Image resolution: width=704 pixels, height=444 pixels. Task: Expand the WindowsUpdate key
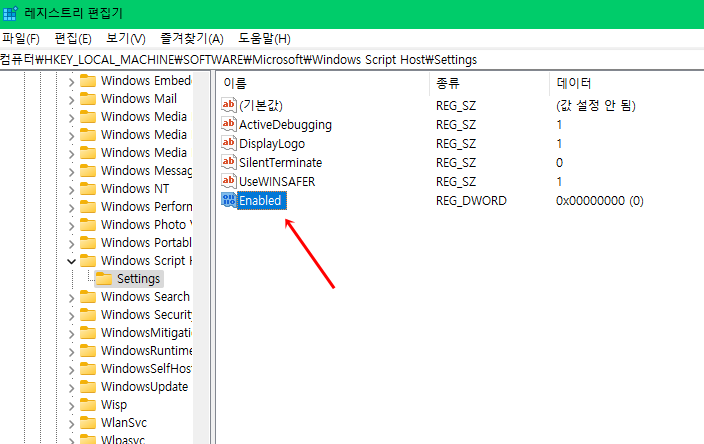pyautogui.click(x=71, y=387)
